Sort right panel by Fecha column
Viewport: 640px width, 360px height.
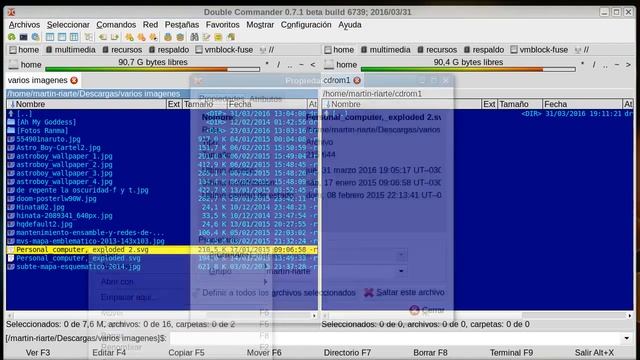pyautogui.click(x=582, y=104)
